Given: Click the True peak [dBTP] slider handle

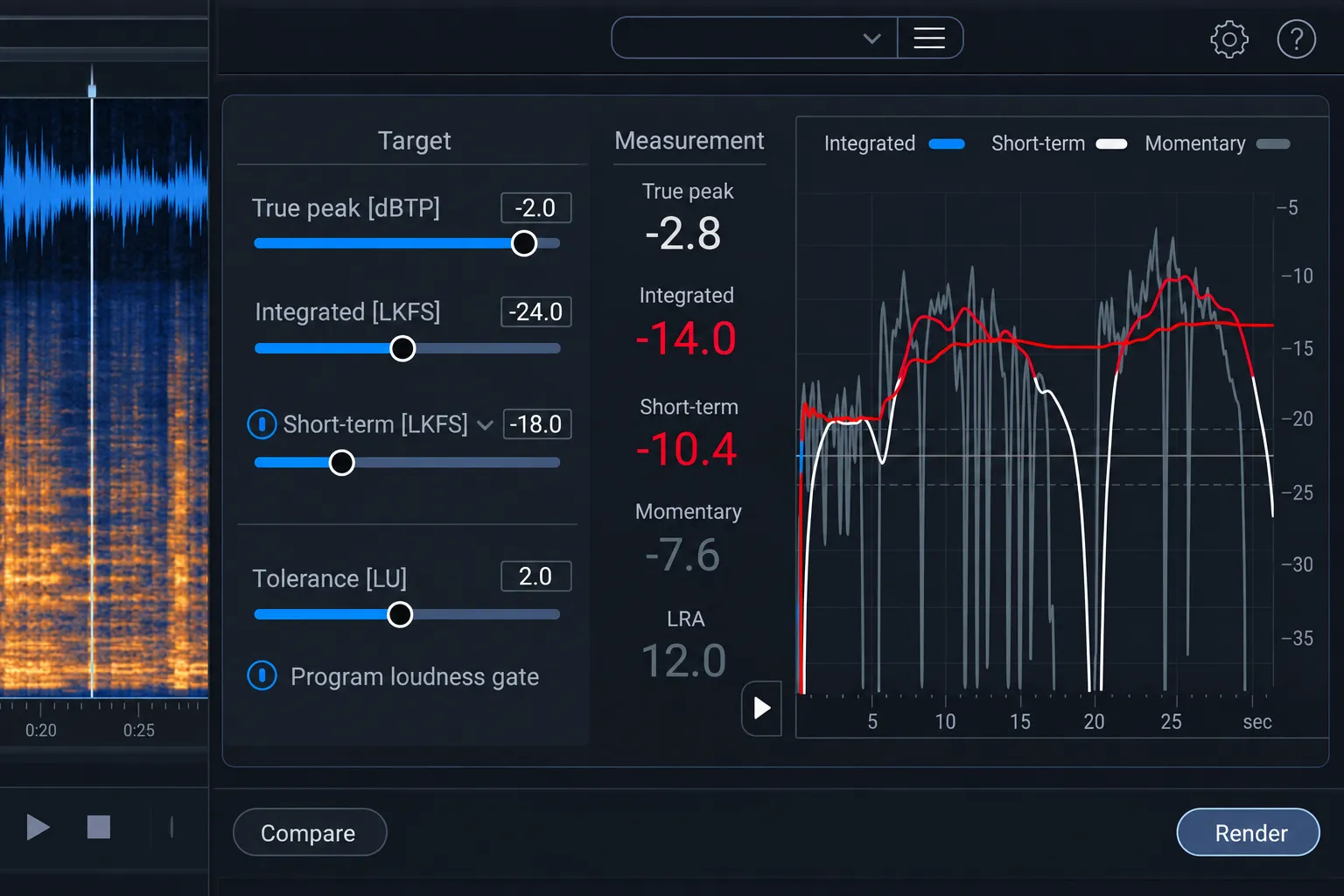Looking at the screenshot, I should click(x=524, y=243).
